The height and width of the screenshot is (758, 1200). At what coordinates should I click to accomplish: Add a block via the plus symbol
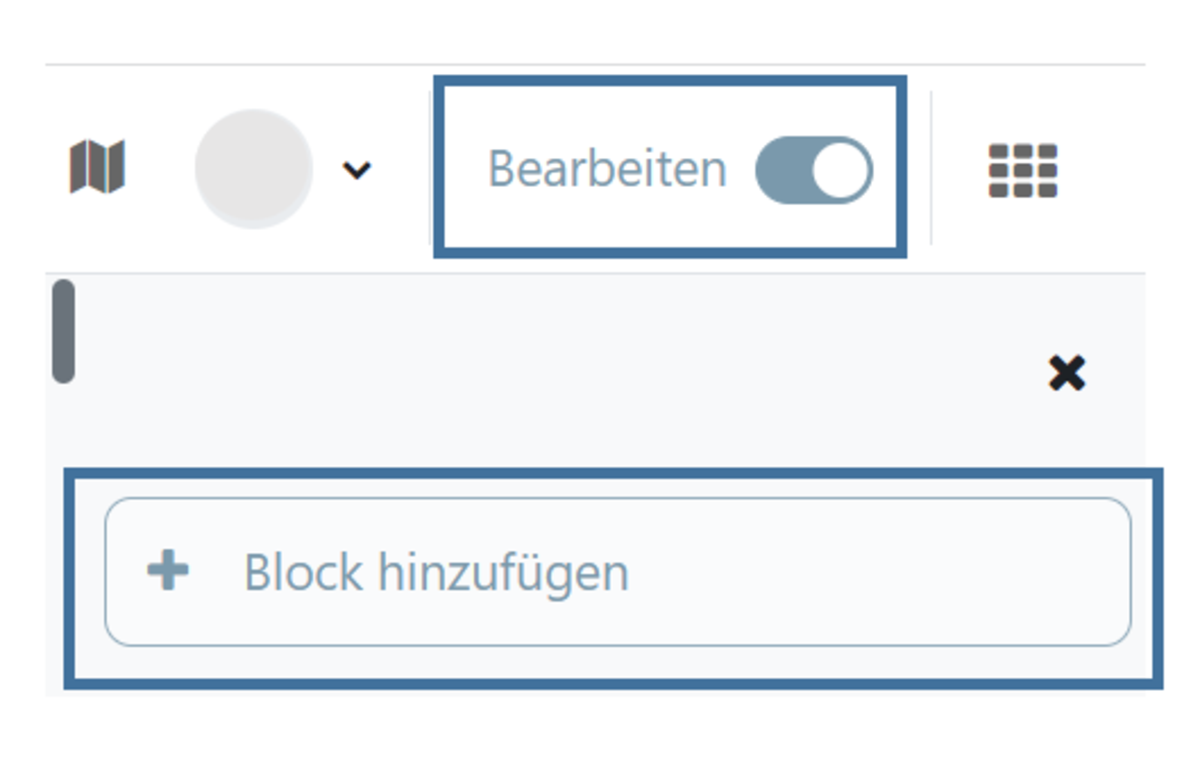pos(167,572)
